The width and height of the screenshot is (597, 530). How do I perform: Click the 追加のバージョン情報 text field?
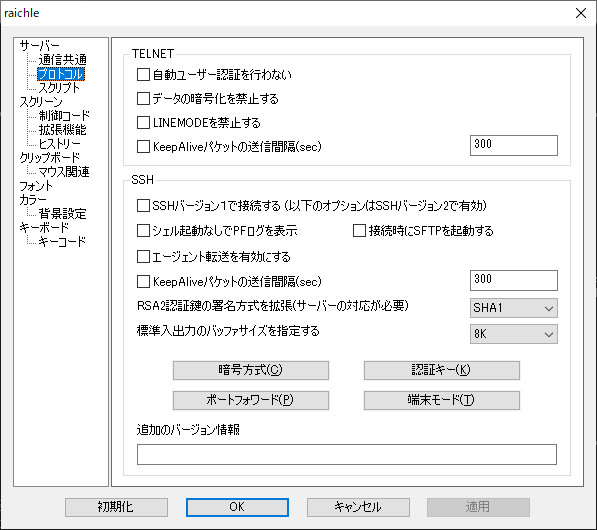pyautogui.click(x=346, y=454)
